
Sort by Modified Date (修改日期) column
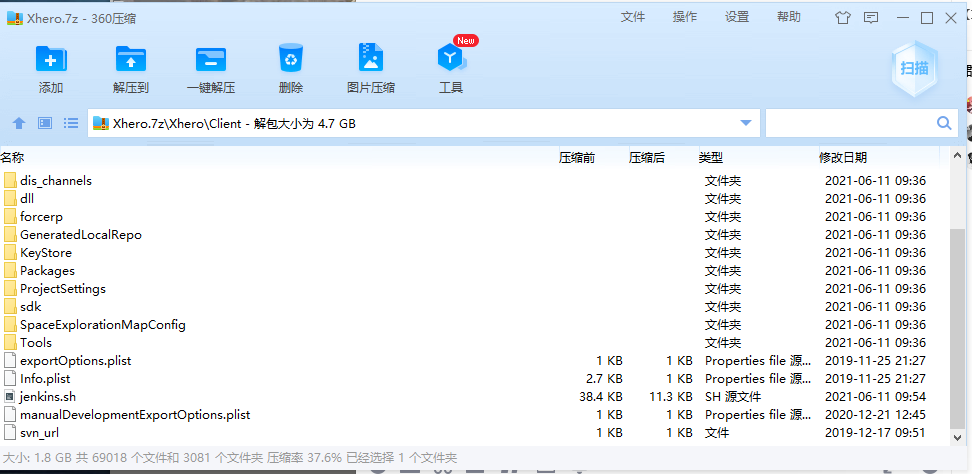point(843,157)
